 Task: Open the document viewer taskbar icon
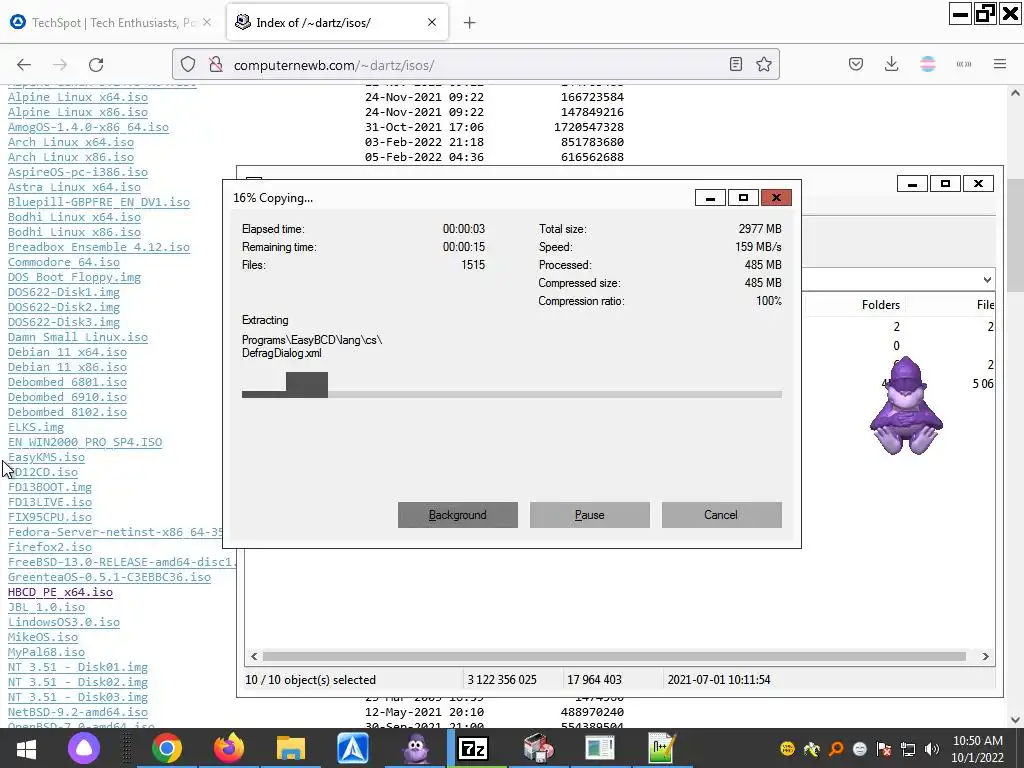pyautogui.click(x=600, y=748)
